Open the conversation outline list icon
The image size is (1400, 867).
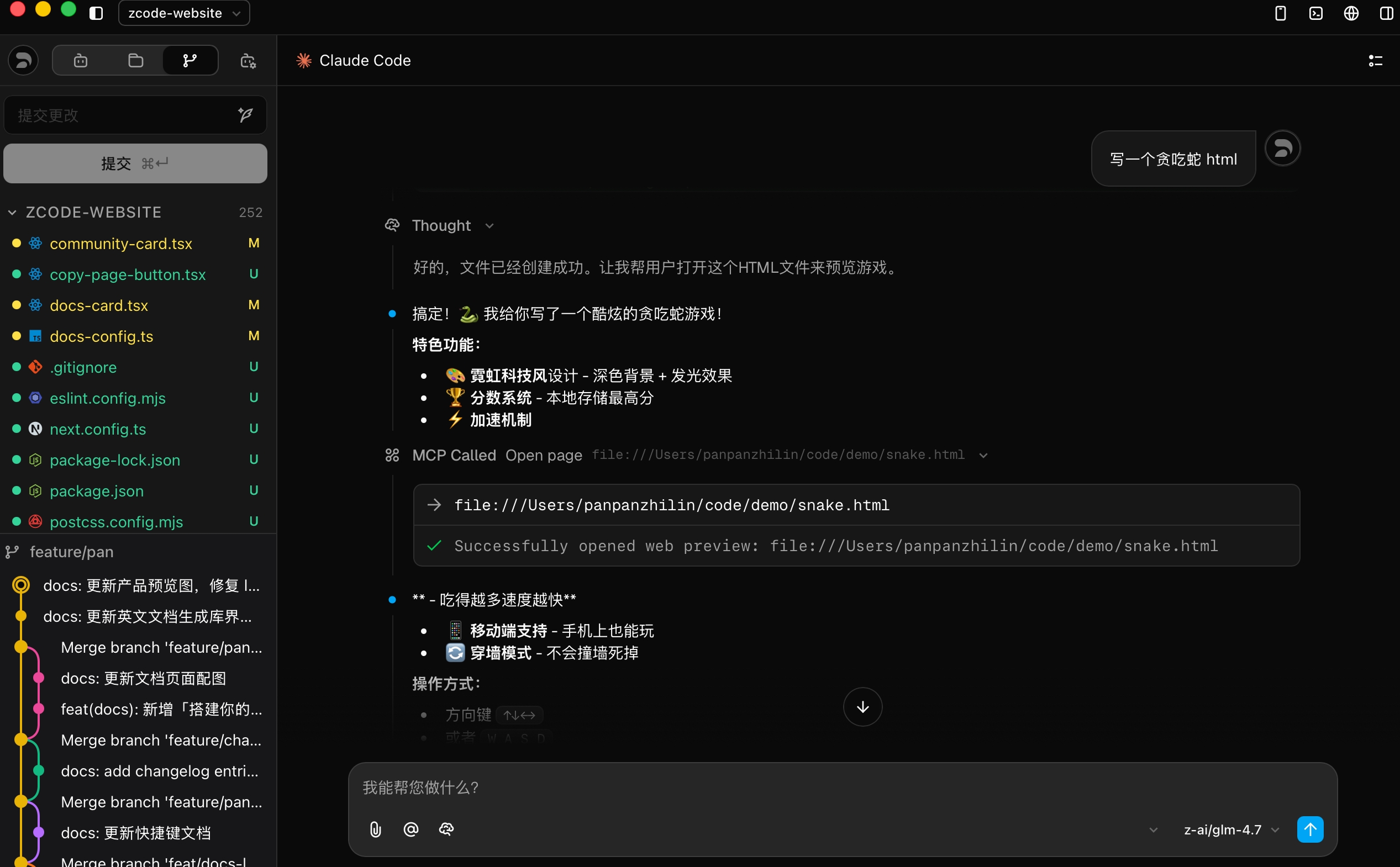click(x=1375, y=61)
